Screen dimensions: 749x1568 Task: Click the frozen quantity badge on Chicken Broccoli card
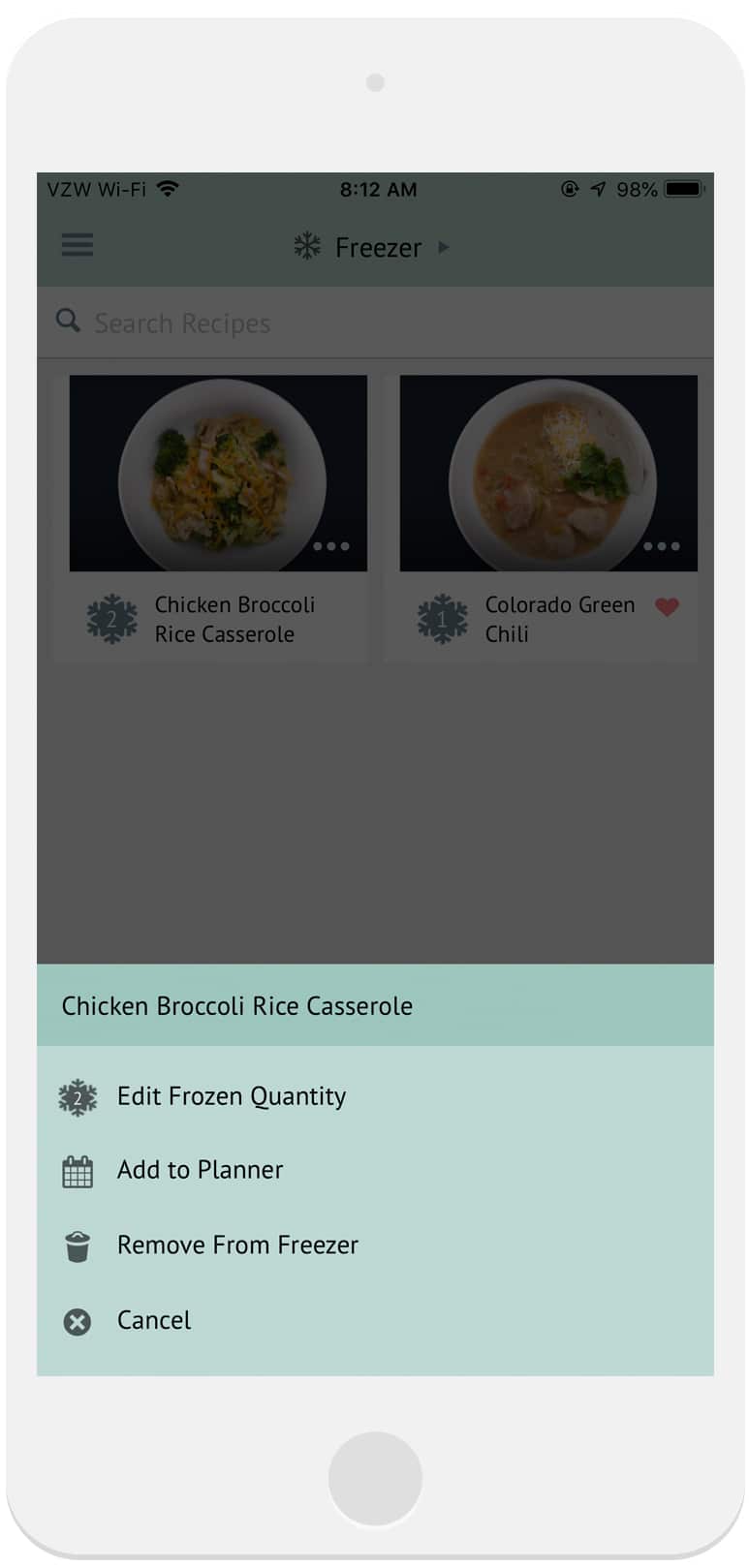coord(111,619)
